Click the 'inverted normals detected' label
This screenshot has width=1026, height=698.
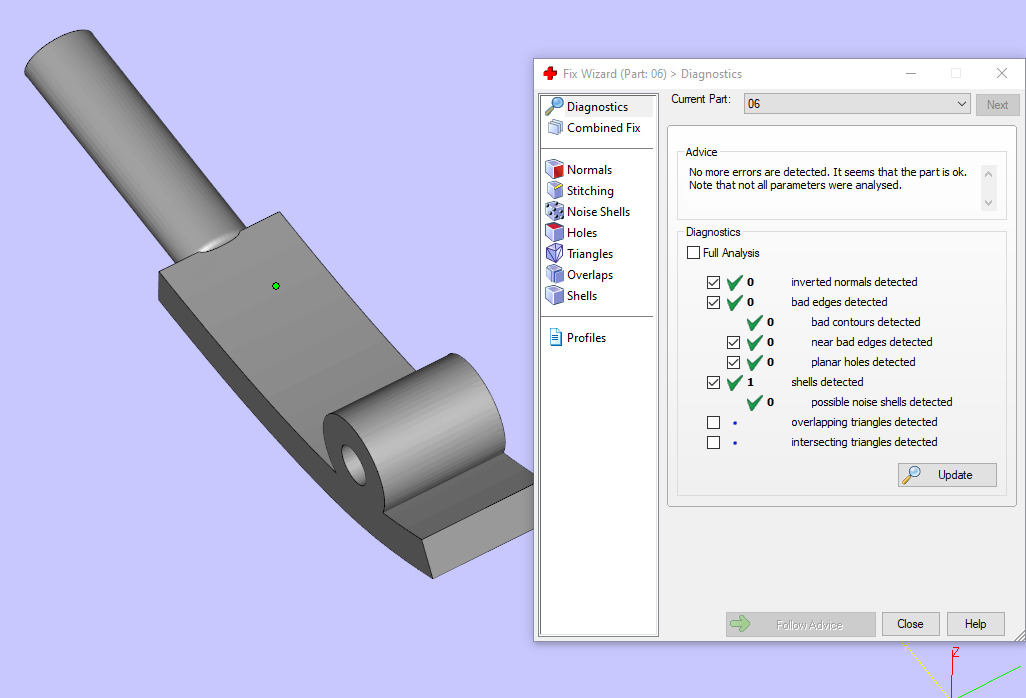pos(854,282)
